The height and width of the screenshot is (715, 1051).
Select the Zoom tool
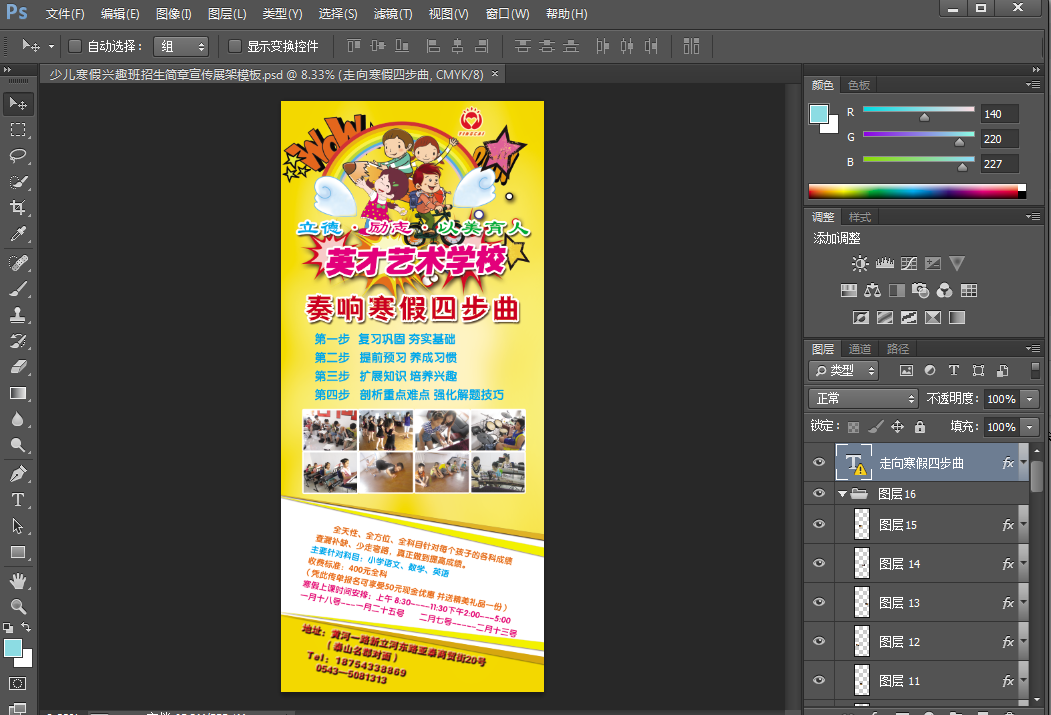[18, 606]
